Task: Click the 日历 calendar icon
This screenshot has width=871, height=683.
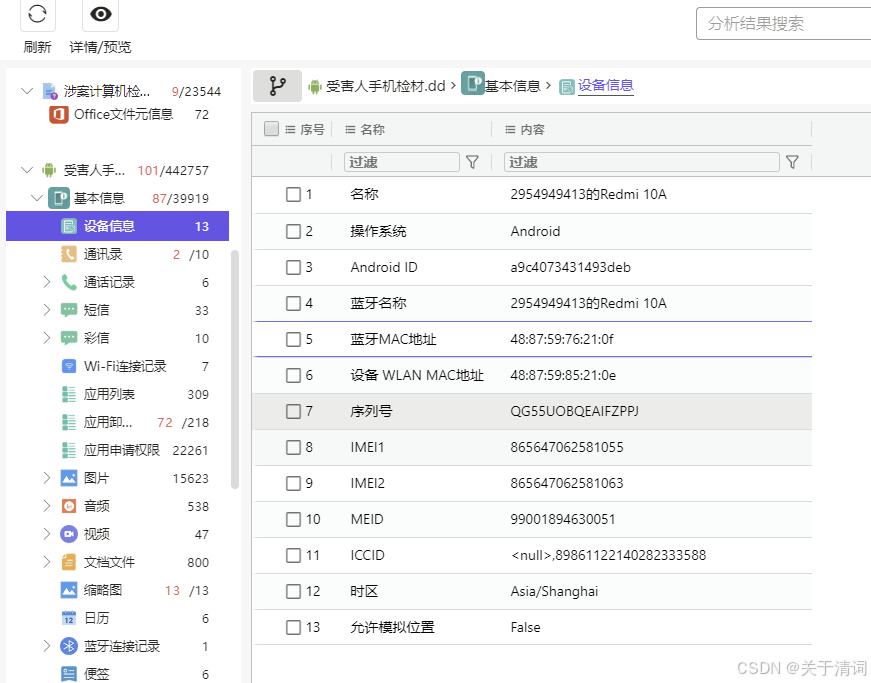Action: pos(69,617)
